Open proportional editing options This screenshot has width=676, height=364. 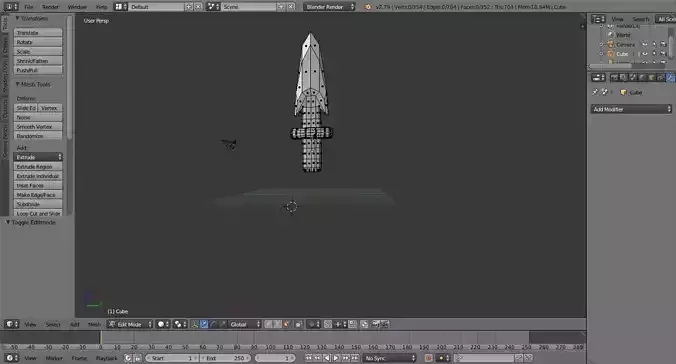pyautogui.click(x=313, y=324)
